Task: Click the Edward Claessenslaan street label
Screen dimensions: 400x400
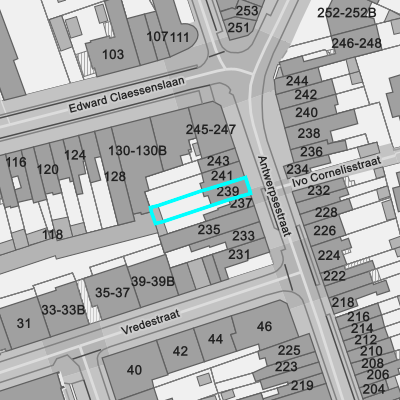Action: 126,94
